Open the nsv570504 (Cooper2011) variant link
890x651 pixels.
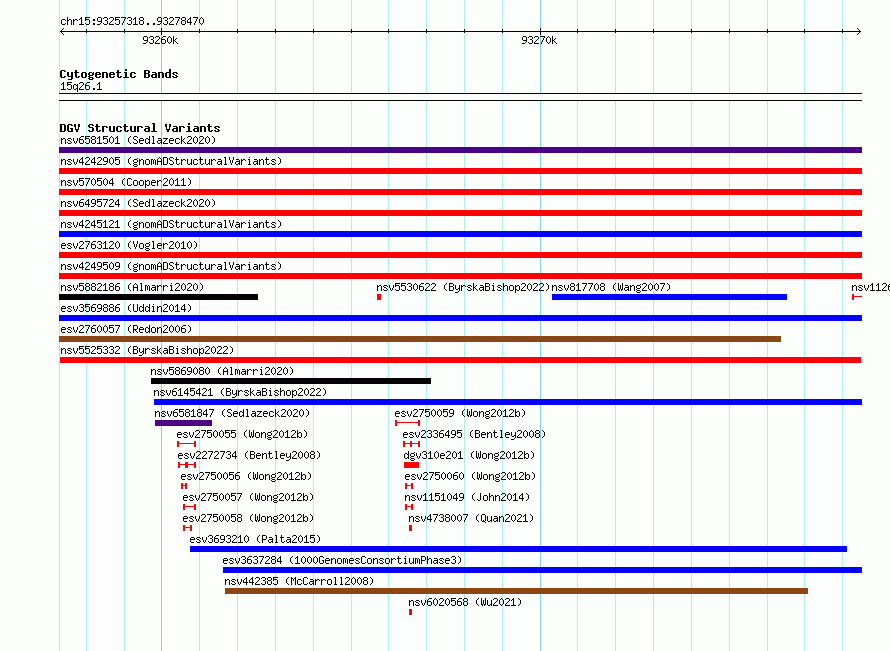coord(126,182)
